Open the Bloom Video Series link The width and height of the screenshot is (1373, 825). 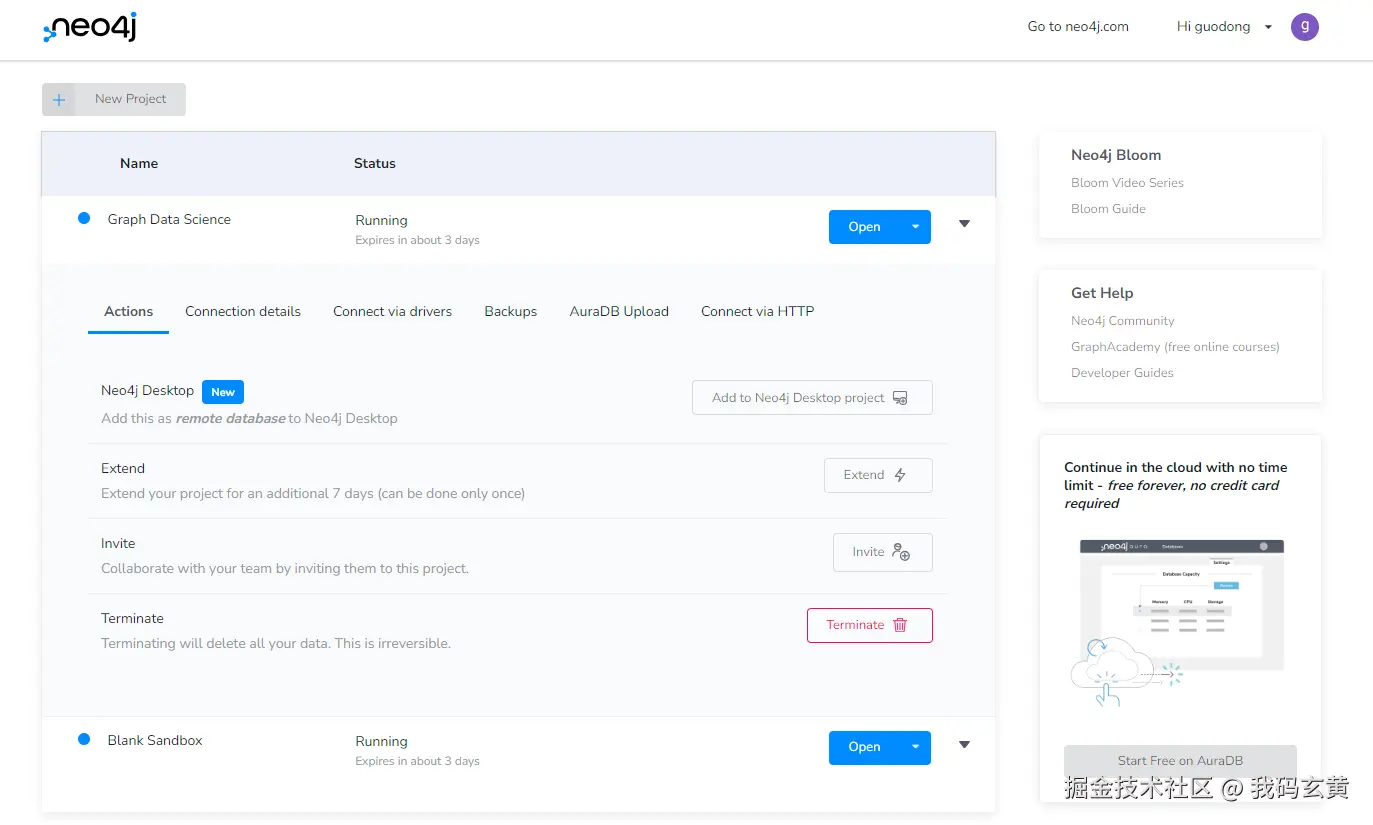pos(1127,183)
